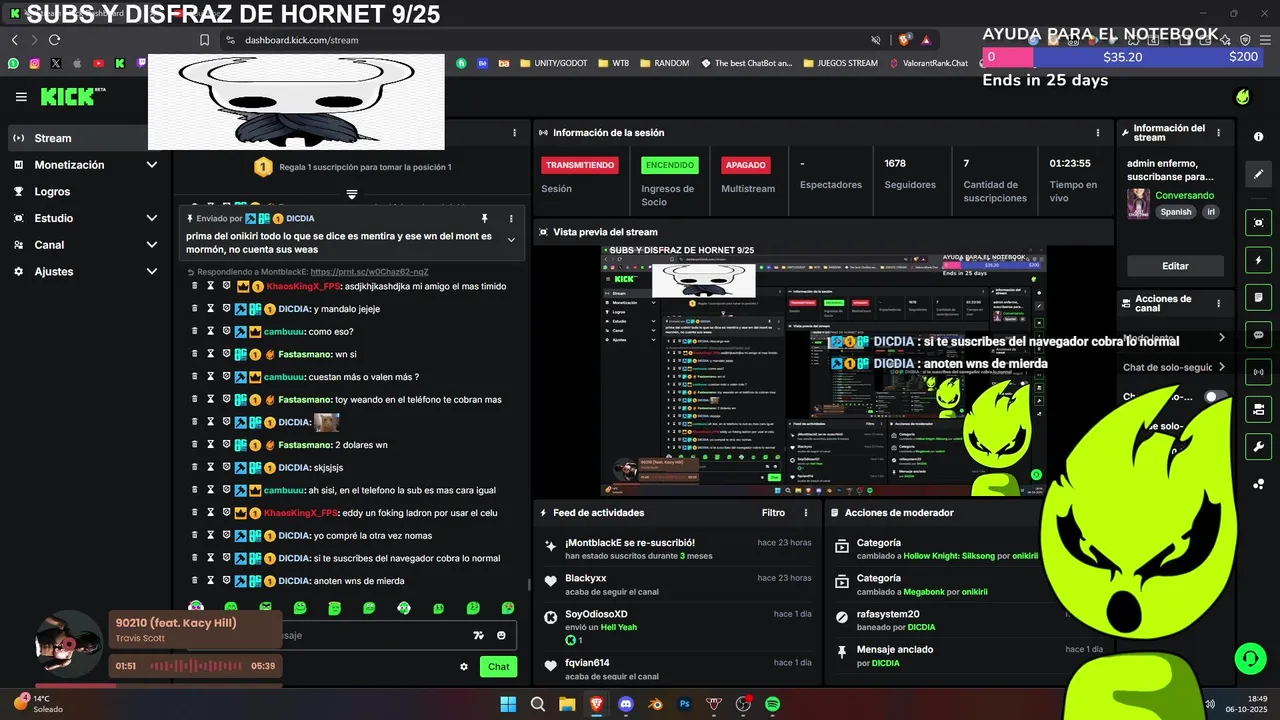
Task: Open the pinned message three-dot options
Action: (511, 218)
